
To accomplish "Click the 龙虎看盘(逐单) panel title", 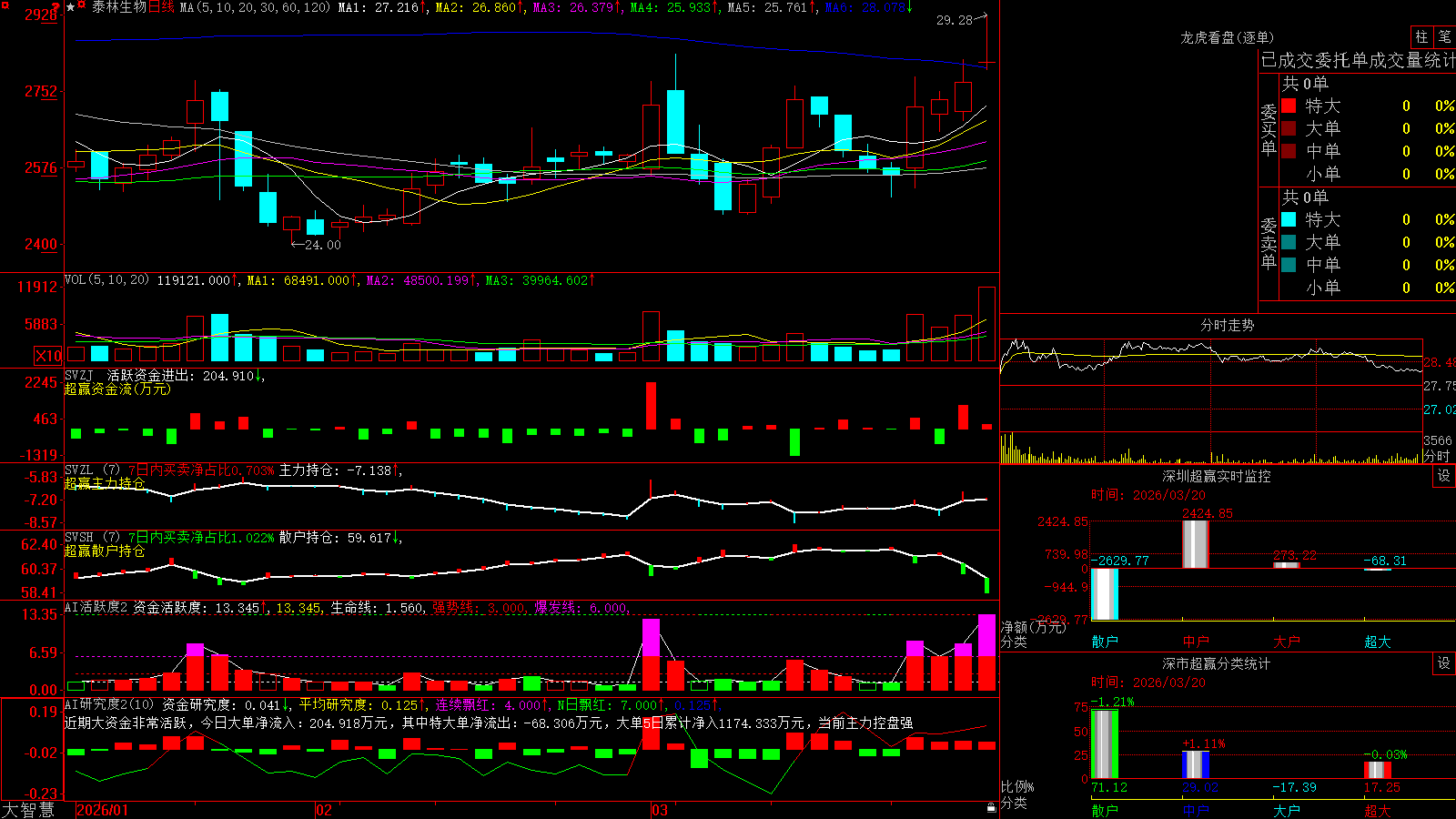I will (1227, 37).
